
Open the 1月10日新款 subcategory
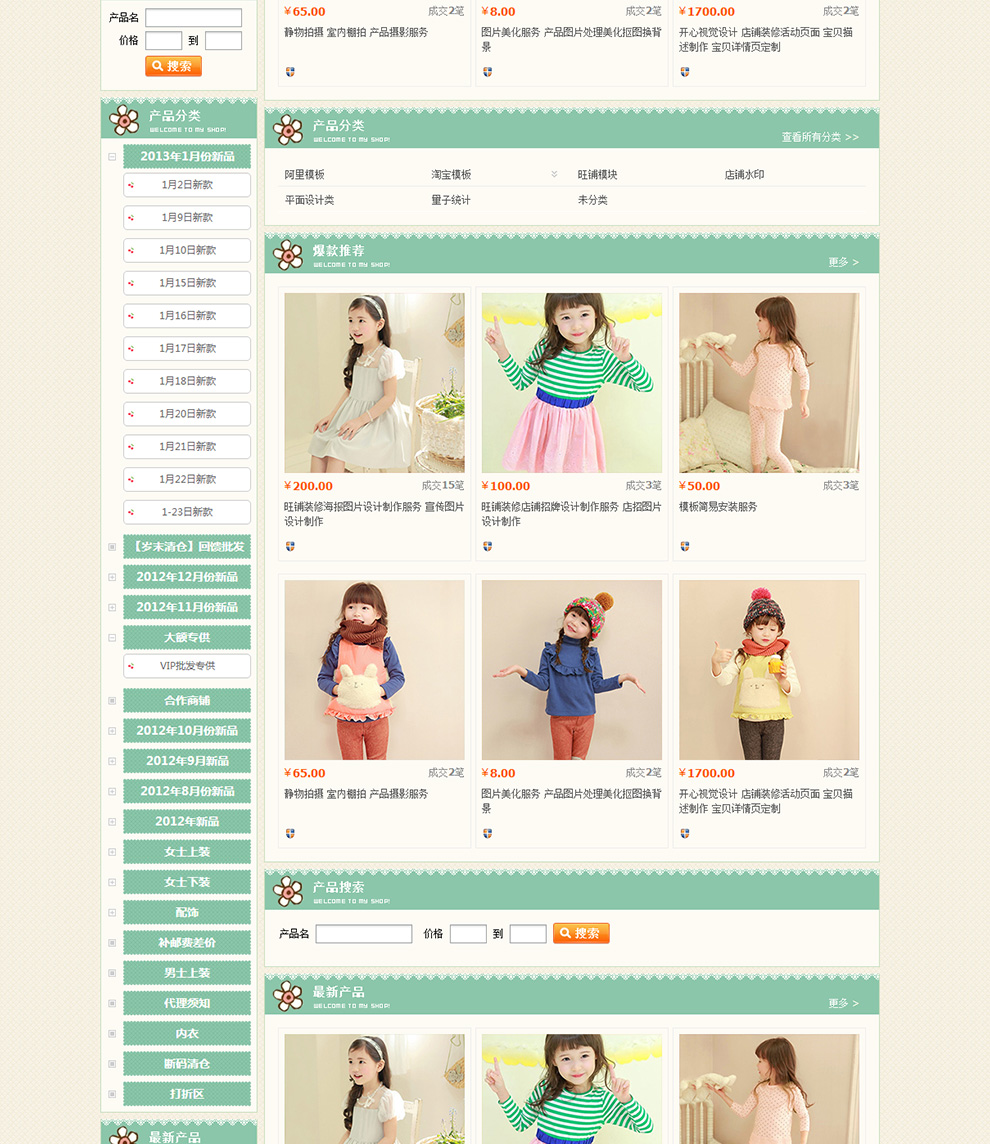[187, 251]
